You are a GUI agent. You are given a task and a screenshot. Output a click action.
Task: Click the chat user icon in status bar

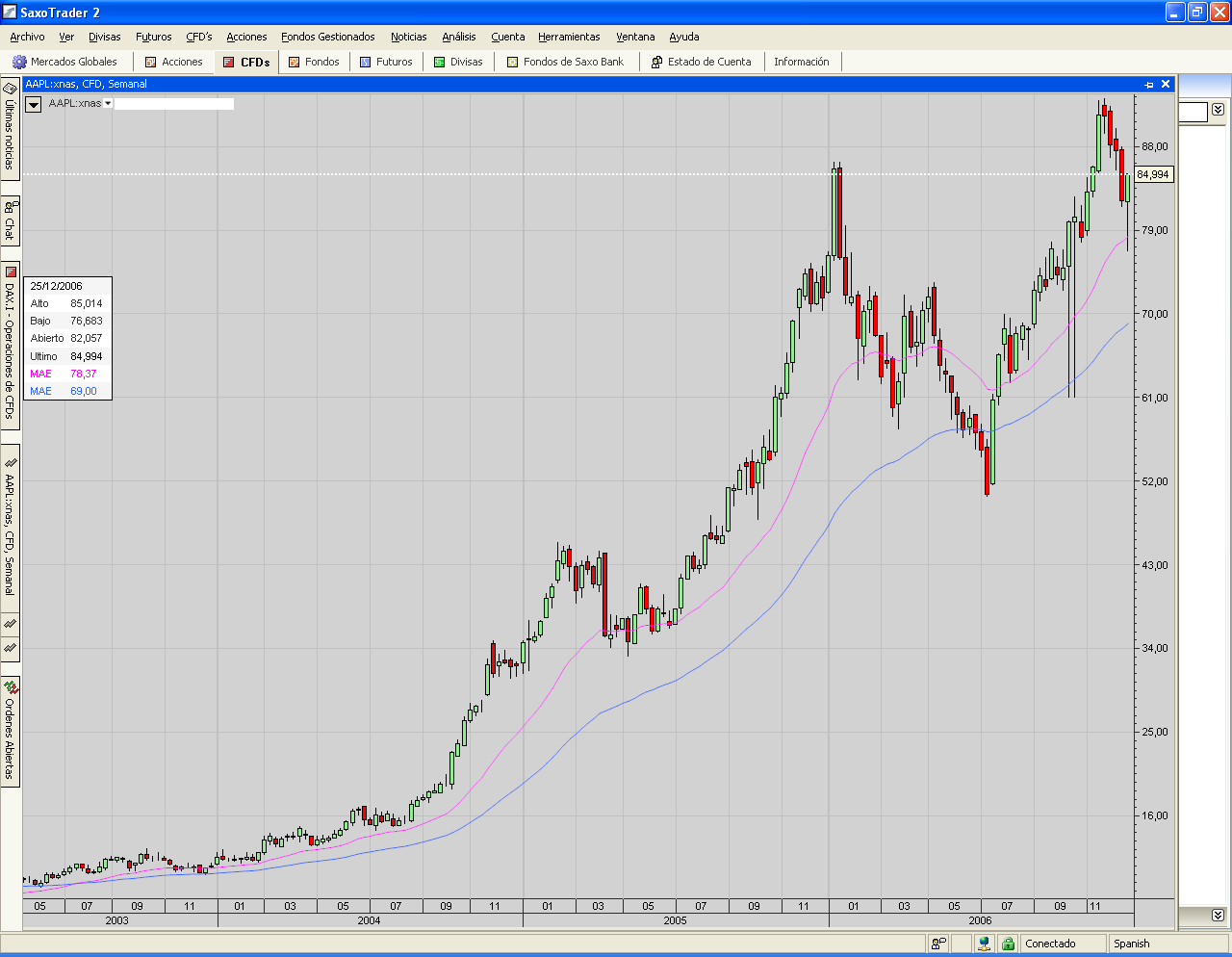pos(938,944)
